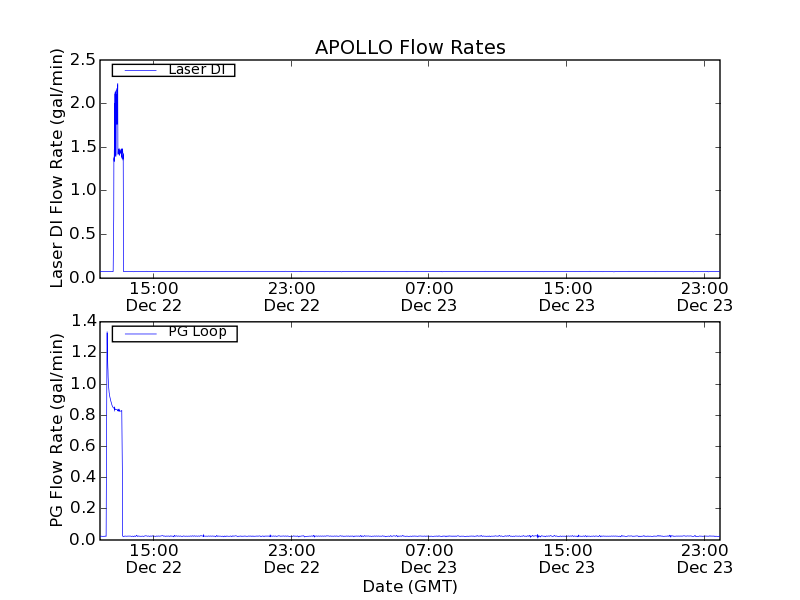Click the 0.2 tick on PG Flow axis
Viewport: 800px width, 600px height.
tap(83, 508)
